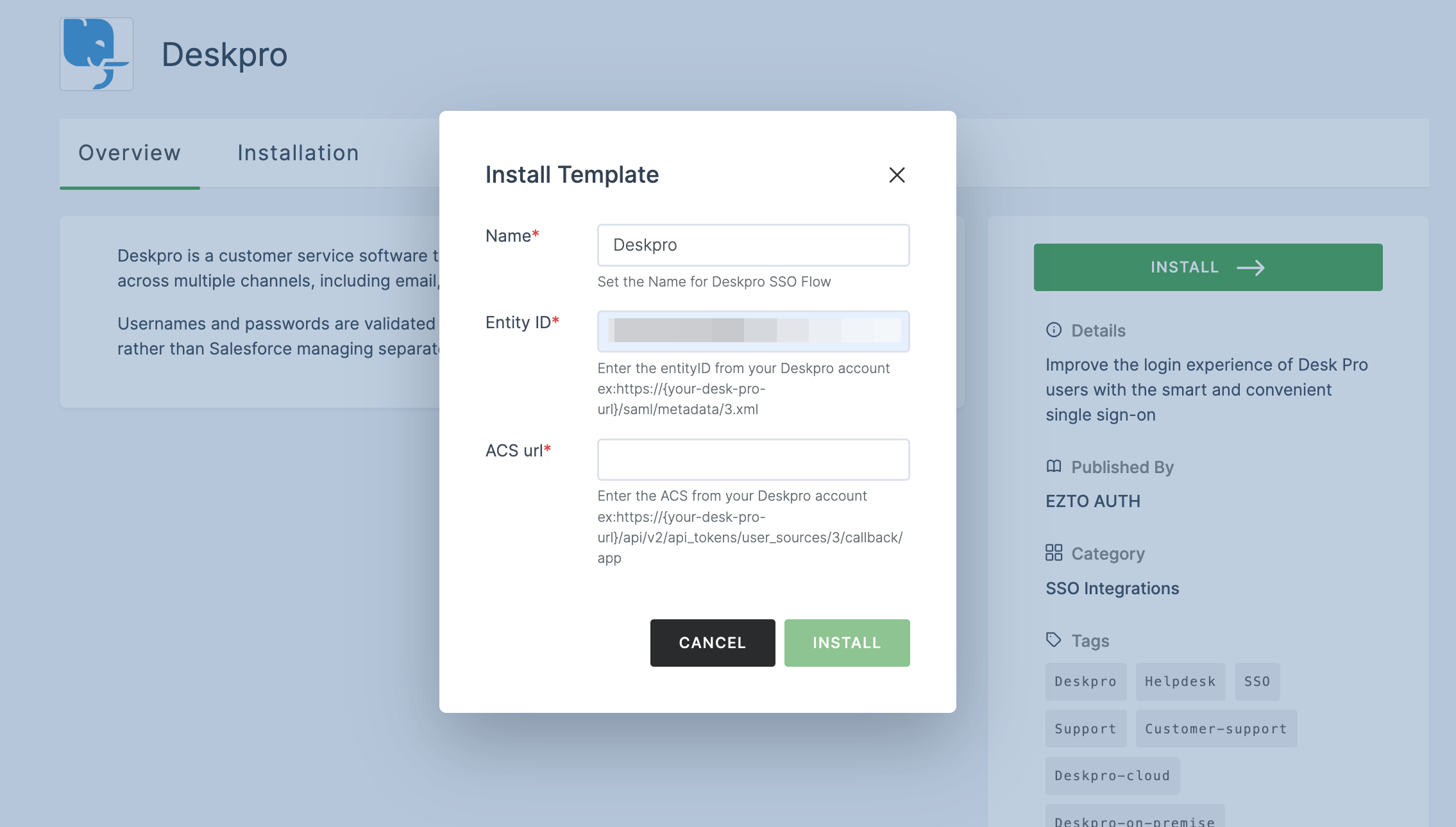1456x827 pixels.
Task: Click the close dialog X icon
Action: point(897,174)
